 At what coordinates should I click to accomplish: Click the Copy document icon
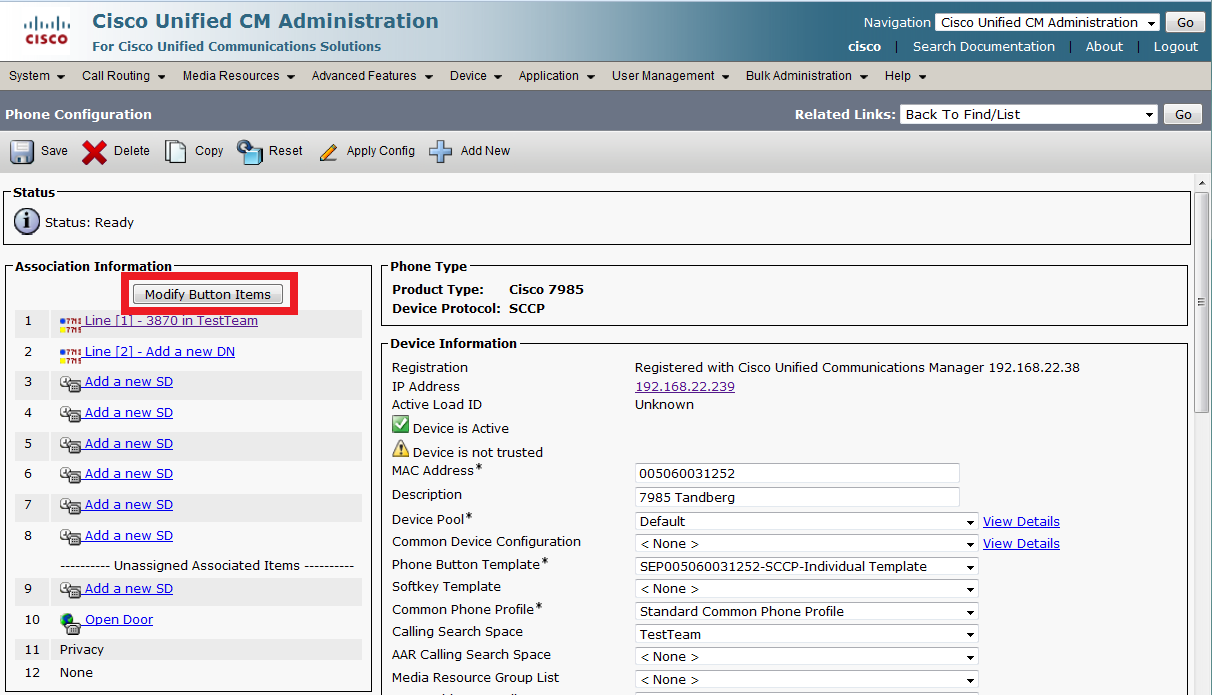176,151
